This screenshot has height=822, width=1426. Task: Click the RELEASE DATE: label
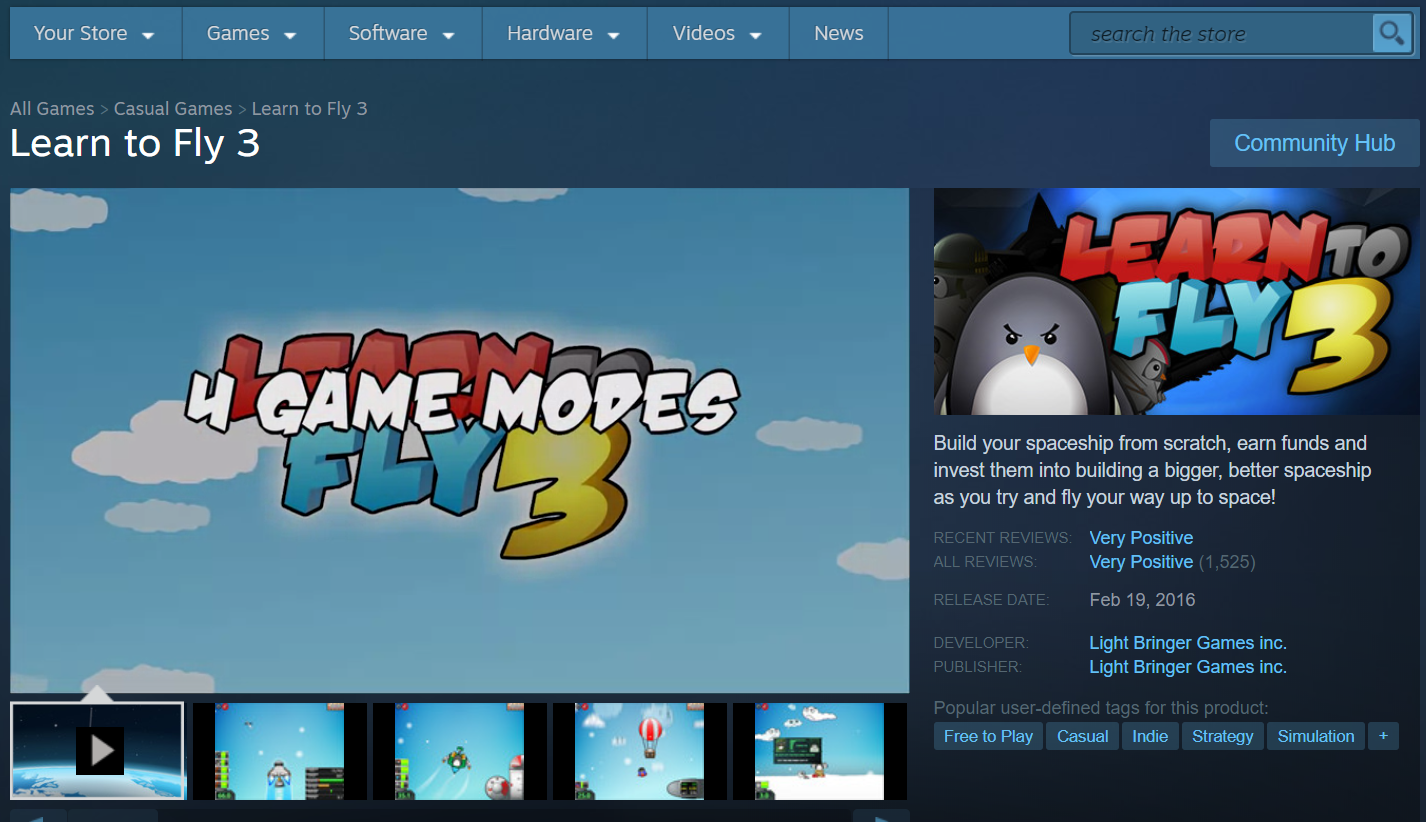tap(991, 600)
